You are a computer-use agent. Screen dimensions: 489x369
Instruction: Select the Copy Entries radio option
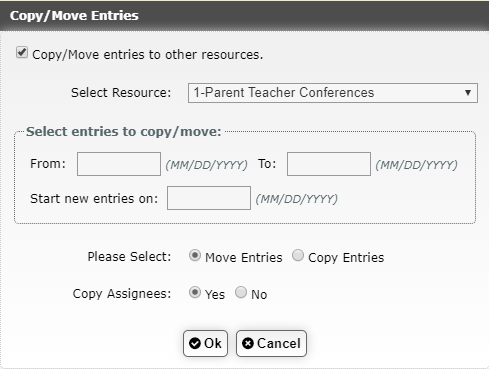298,256
